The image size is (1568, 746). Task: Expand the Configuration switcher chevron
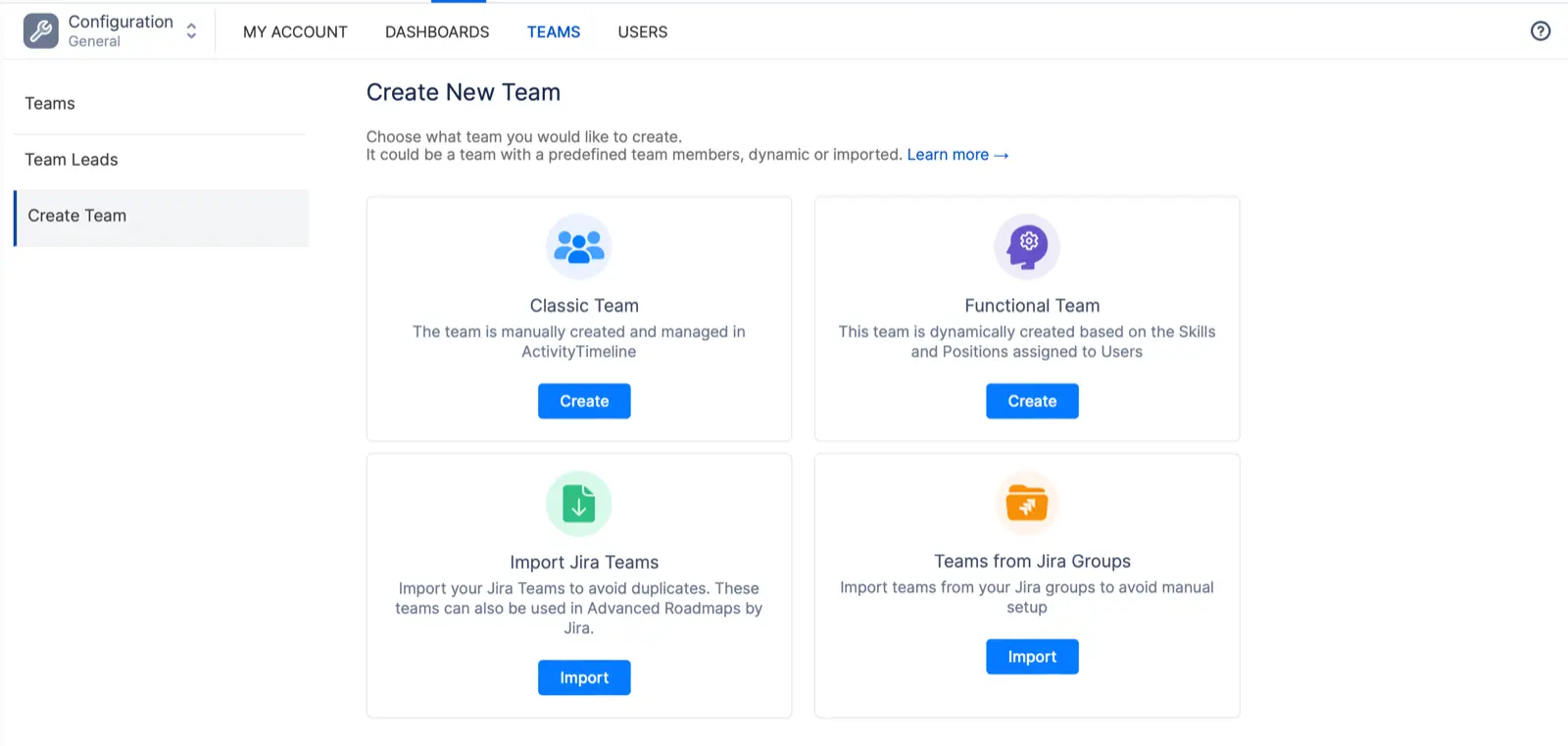pyautogui.click(x=191, y=31)
